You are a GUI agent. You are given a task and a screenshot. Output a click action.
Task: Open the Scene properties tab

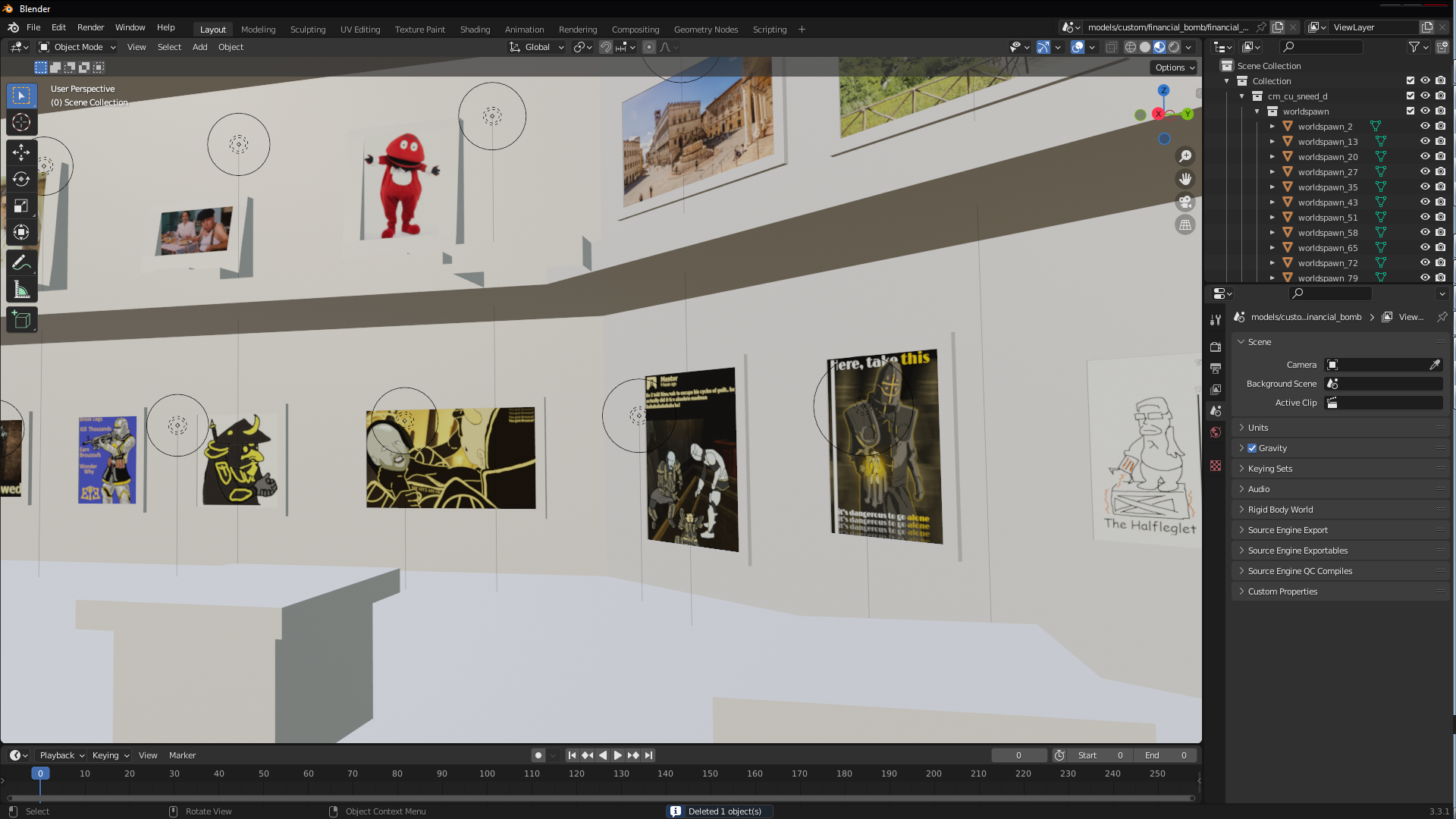(1216, 410)
